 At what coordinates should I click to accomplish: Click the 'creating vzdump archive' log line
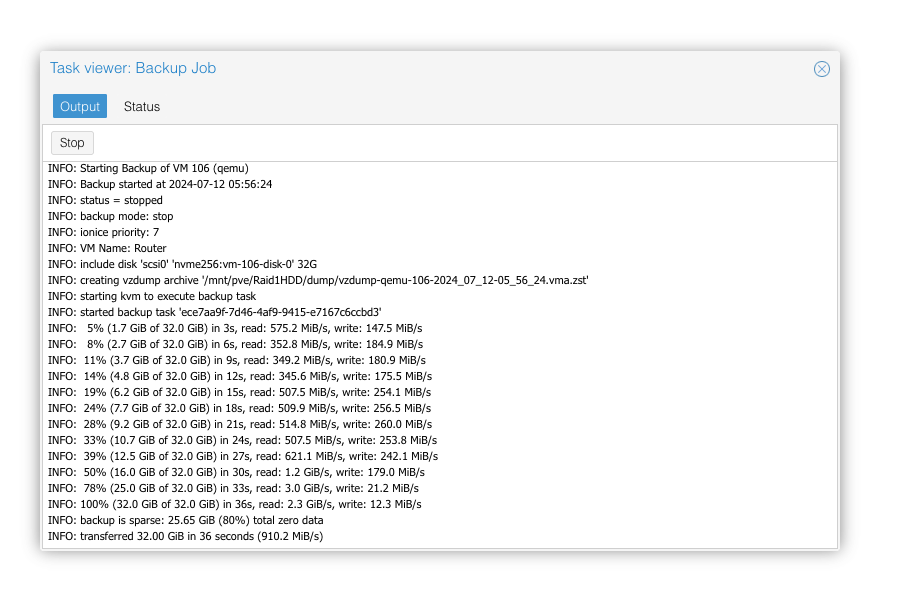(318, 280)
